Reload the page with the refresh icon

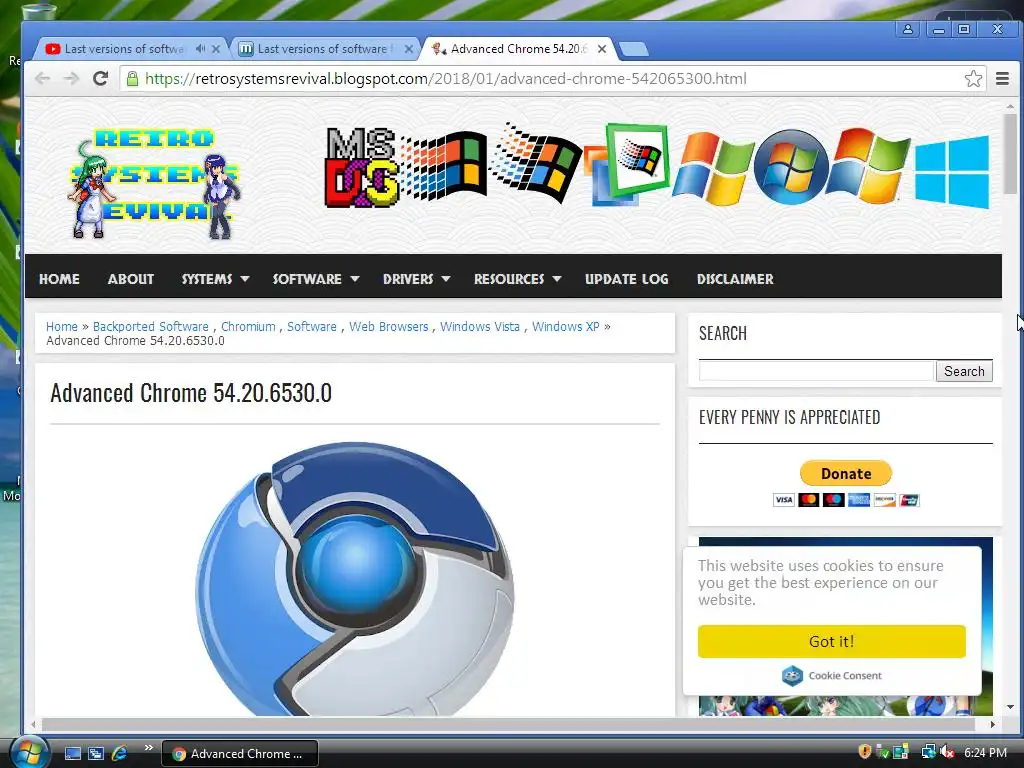point(100,79)
